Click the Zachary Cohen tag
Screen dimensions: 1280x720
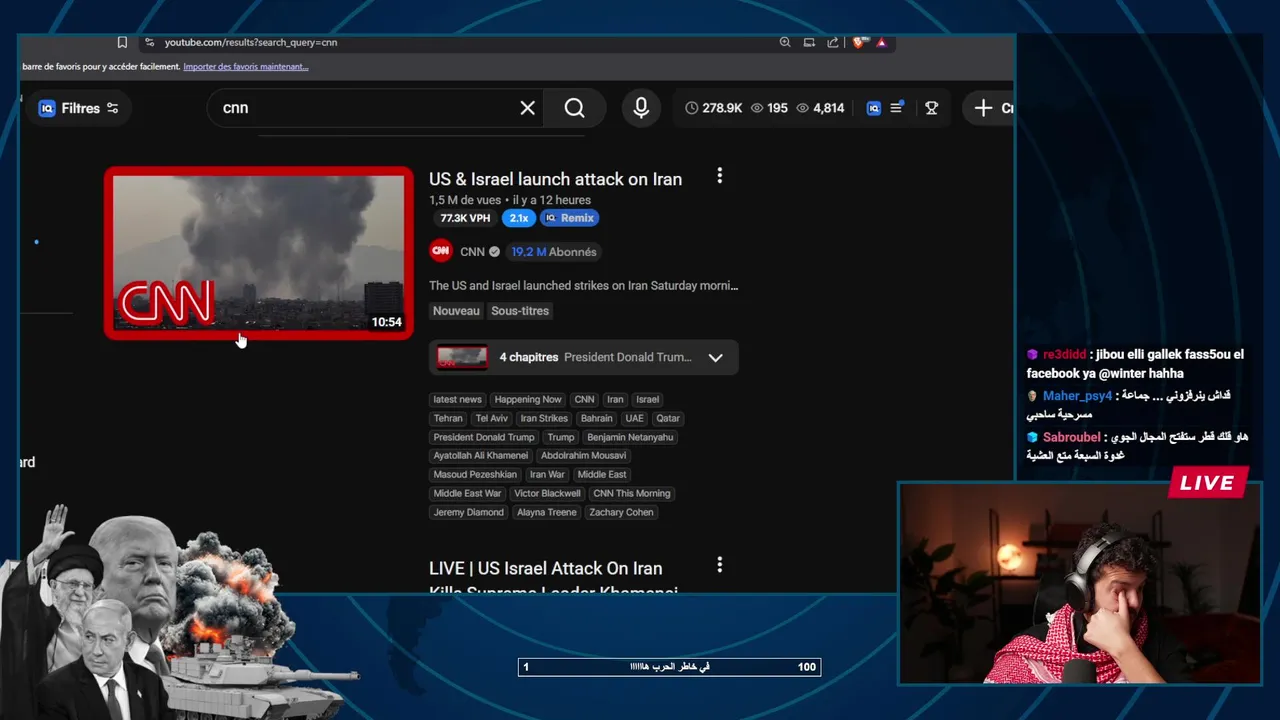(621, 512)
